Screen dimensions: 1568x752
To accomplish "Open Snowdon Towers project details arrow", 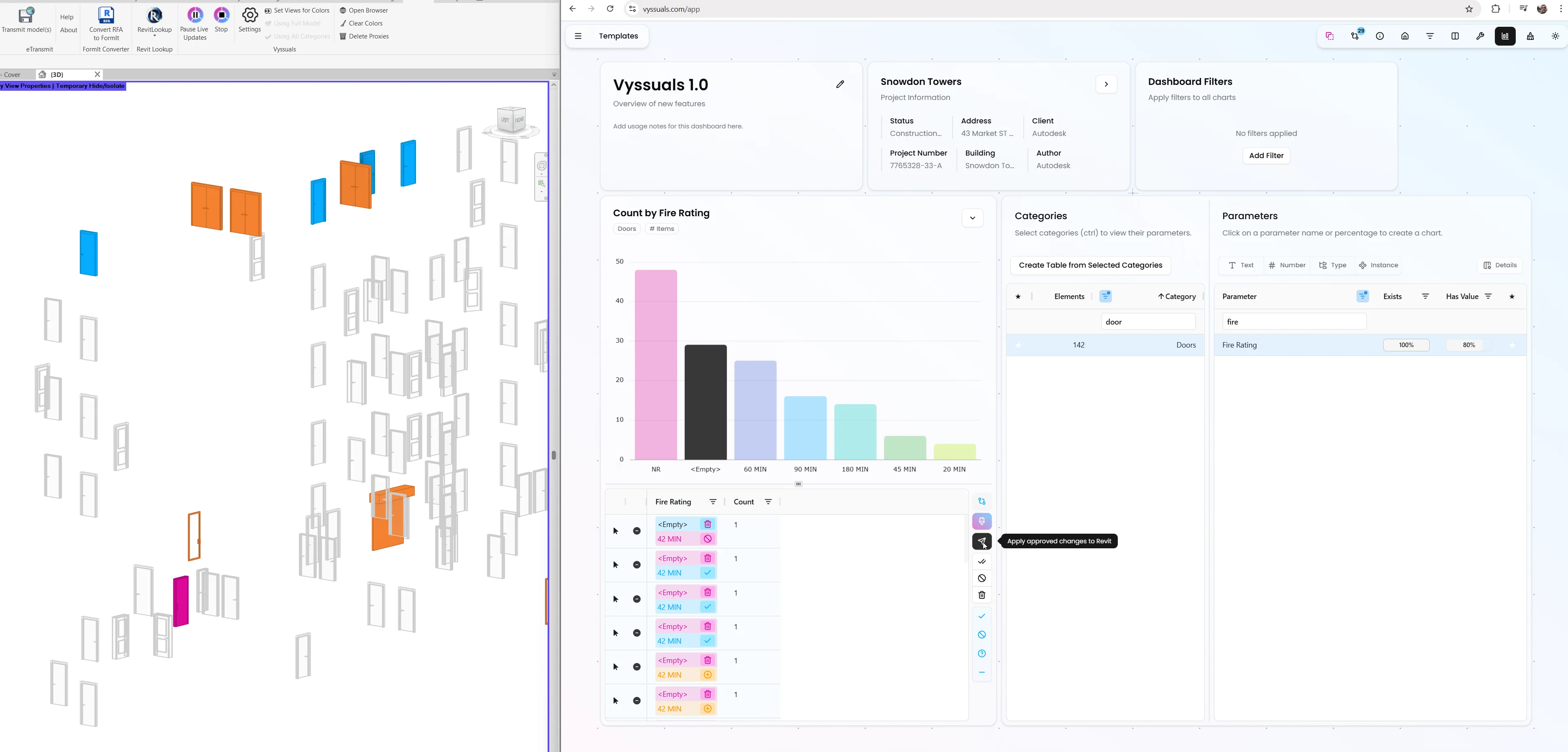I will coord(1106,84).
